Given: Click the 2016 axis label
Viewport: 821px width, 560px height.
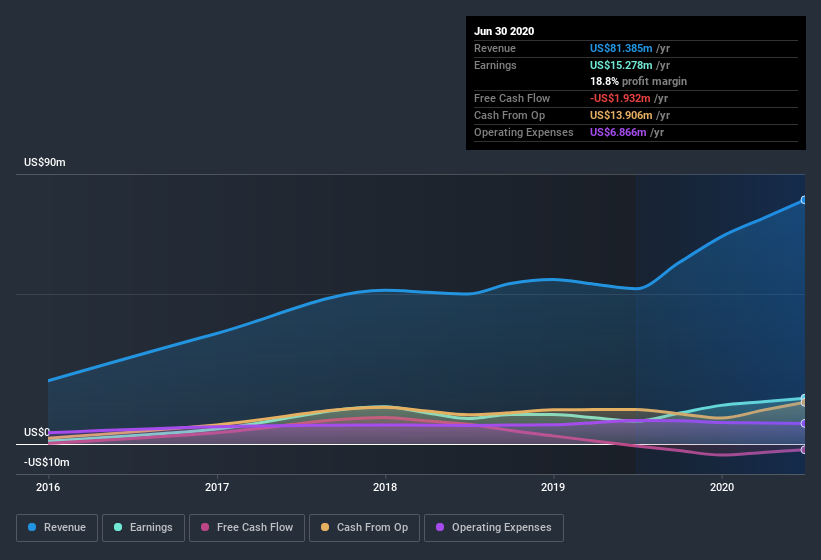Looking at the screenshot, I should [x=48, y=487].
